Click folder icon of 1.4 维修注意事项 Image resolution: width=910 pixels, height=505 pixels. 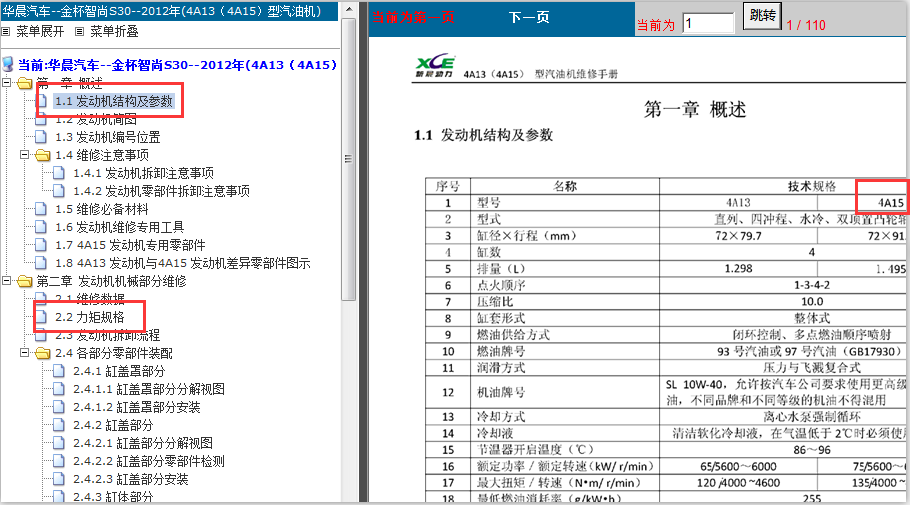(x=42, y=155)
